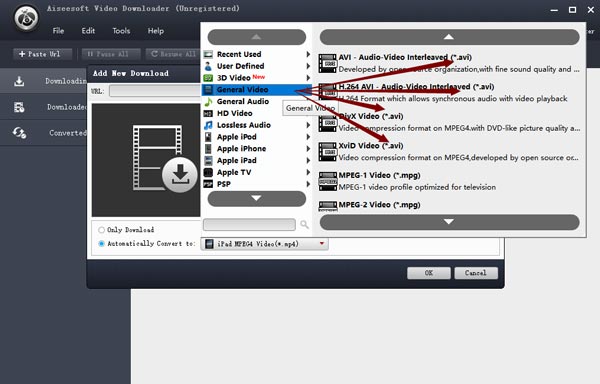
Task: Open the Downloaded list icon
Action: pos(19,107)
